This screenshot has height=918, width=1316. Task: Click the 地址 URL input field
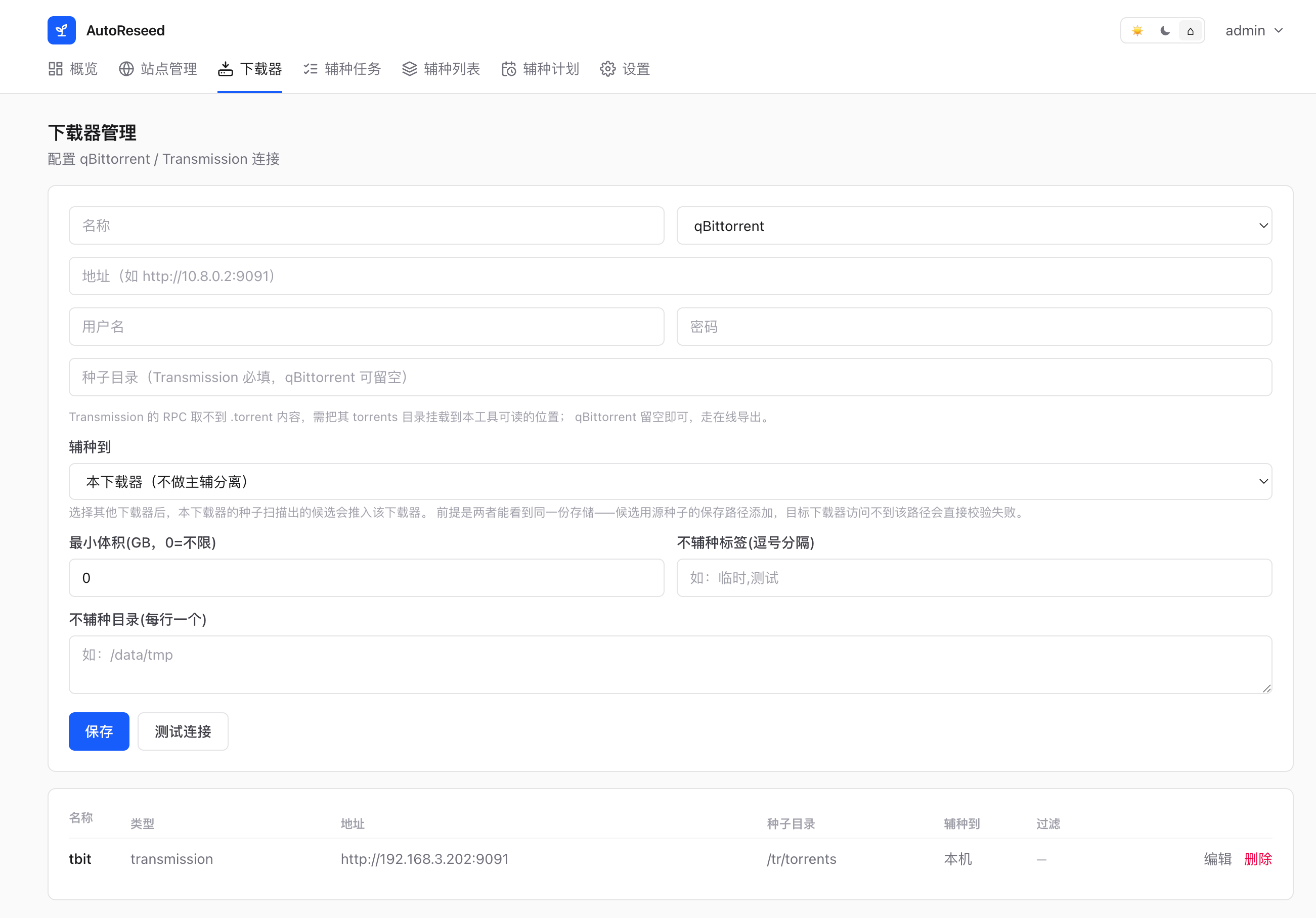tap(671, 276)
